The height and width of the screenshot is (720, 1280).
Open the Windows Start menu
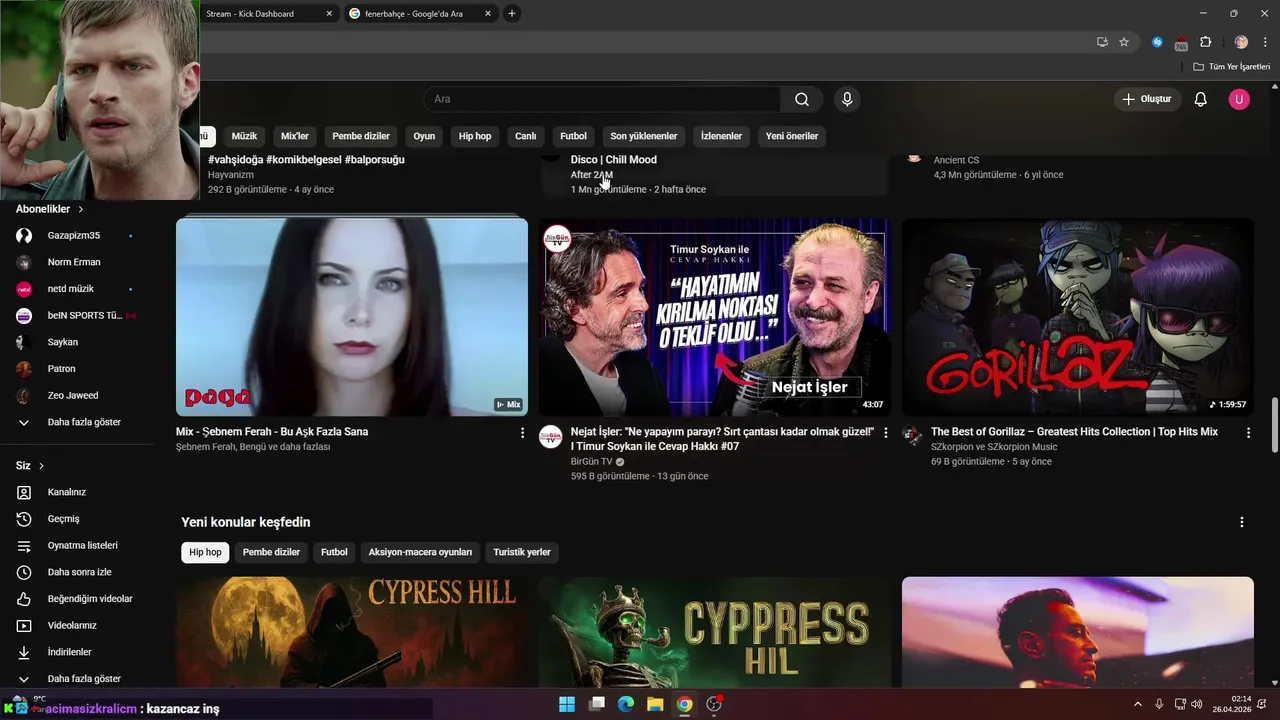(567, 704)
